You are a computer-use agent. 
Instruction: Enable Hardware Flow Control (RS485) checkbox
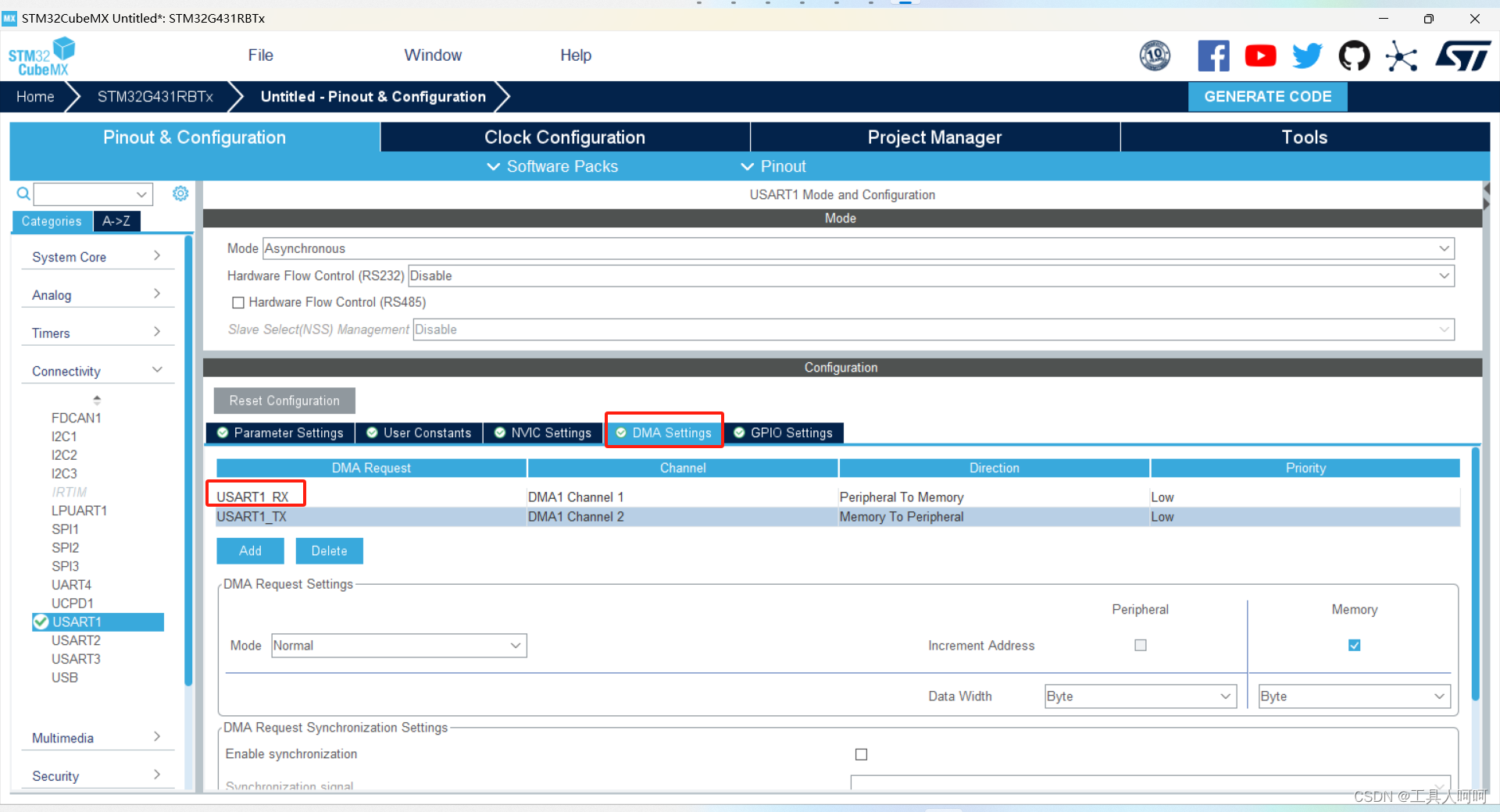pyautogui.click(x=238, y=303)
